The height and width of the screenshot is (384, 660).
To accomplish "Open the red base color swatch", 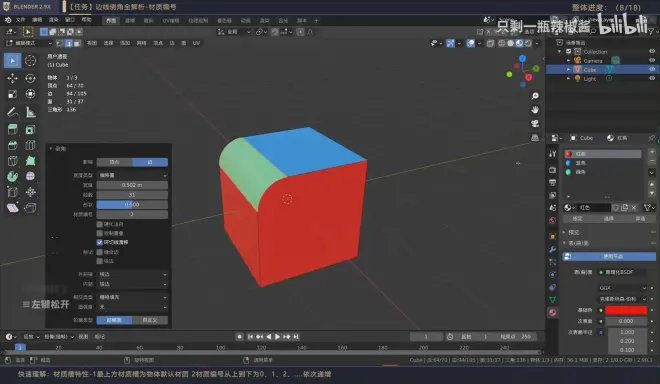I will pos(626,310).
